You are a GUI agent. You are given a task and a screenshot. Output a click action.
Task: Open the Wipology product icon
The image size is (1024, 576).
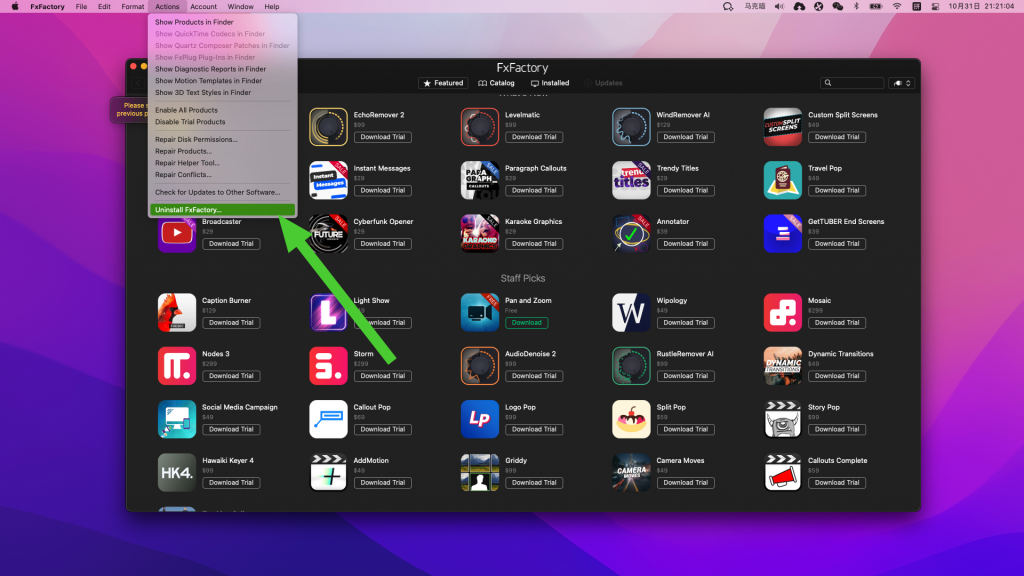pyautogui.click(x=631, y=312)
